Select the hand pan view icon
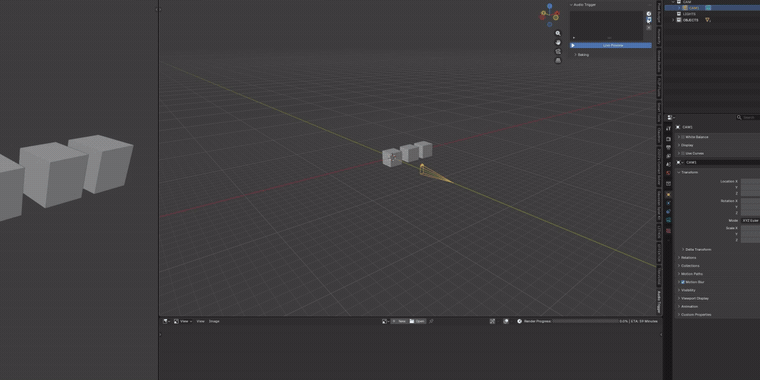760x380 pixels. (x=558, y=42)
